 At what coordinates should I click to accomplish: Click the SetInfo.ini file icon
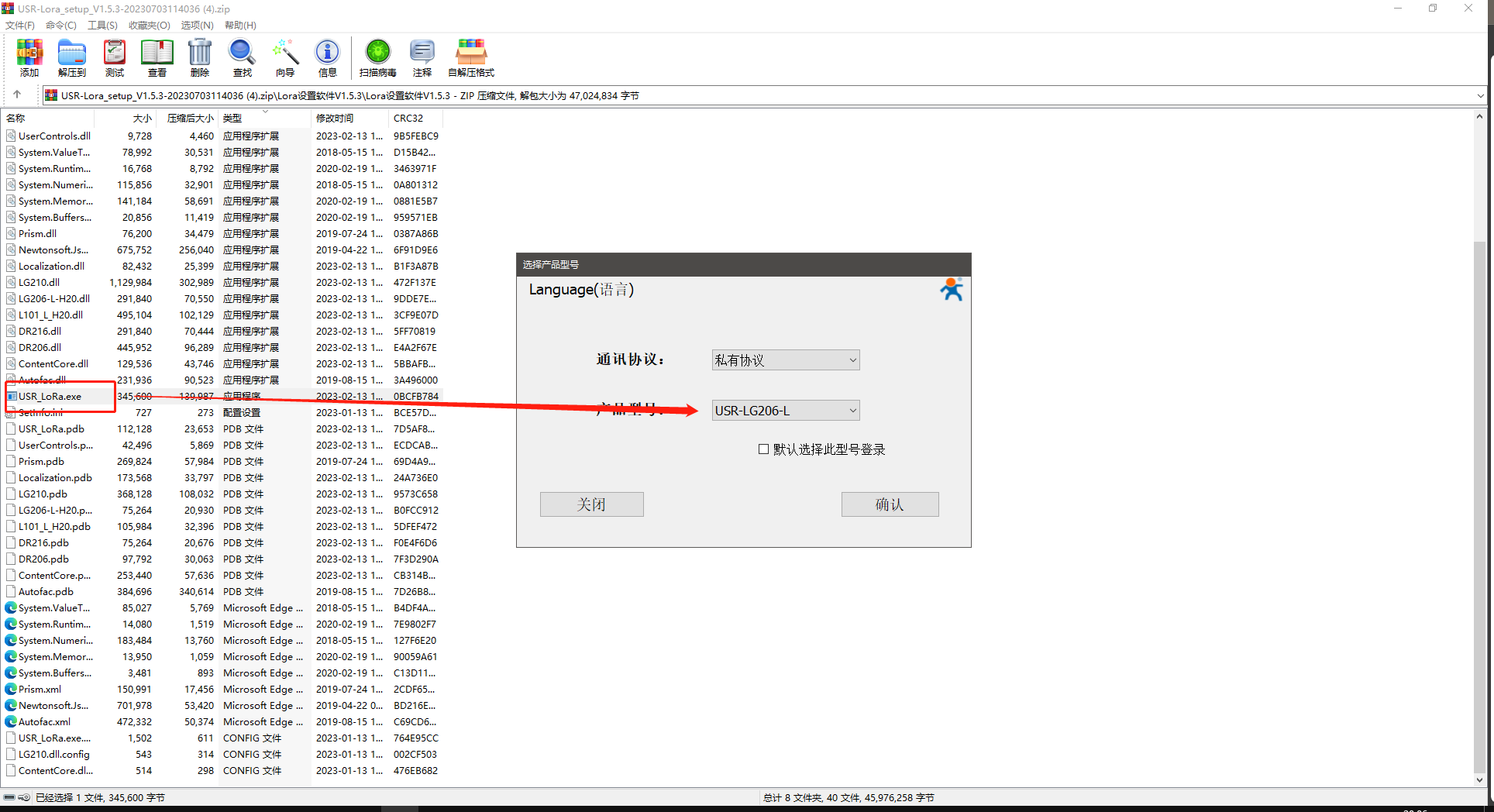pos(11,412)
